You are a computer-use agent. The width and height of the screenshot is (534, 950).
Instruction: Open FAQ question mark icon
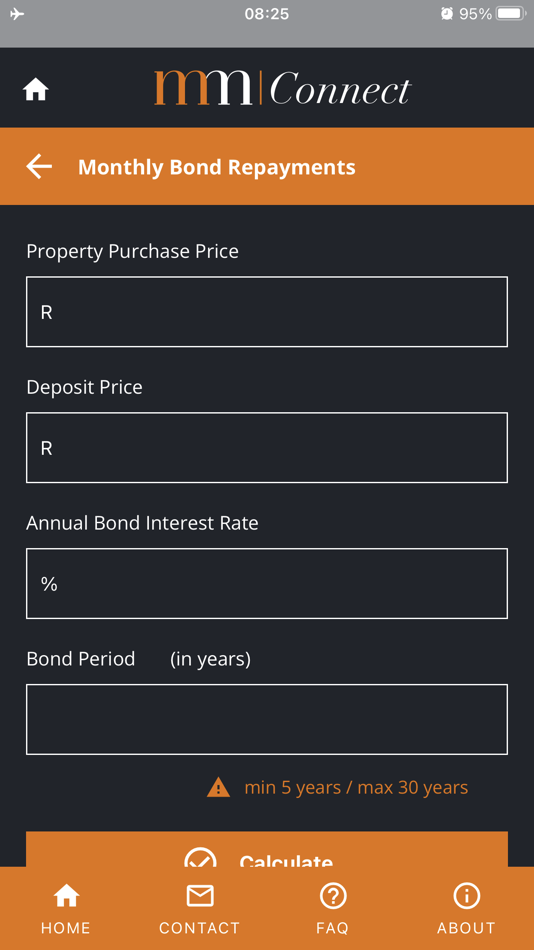tap(333, 895)
